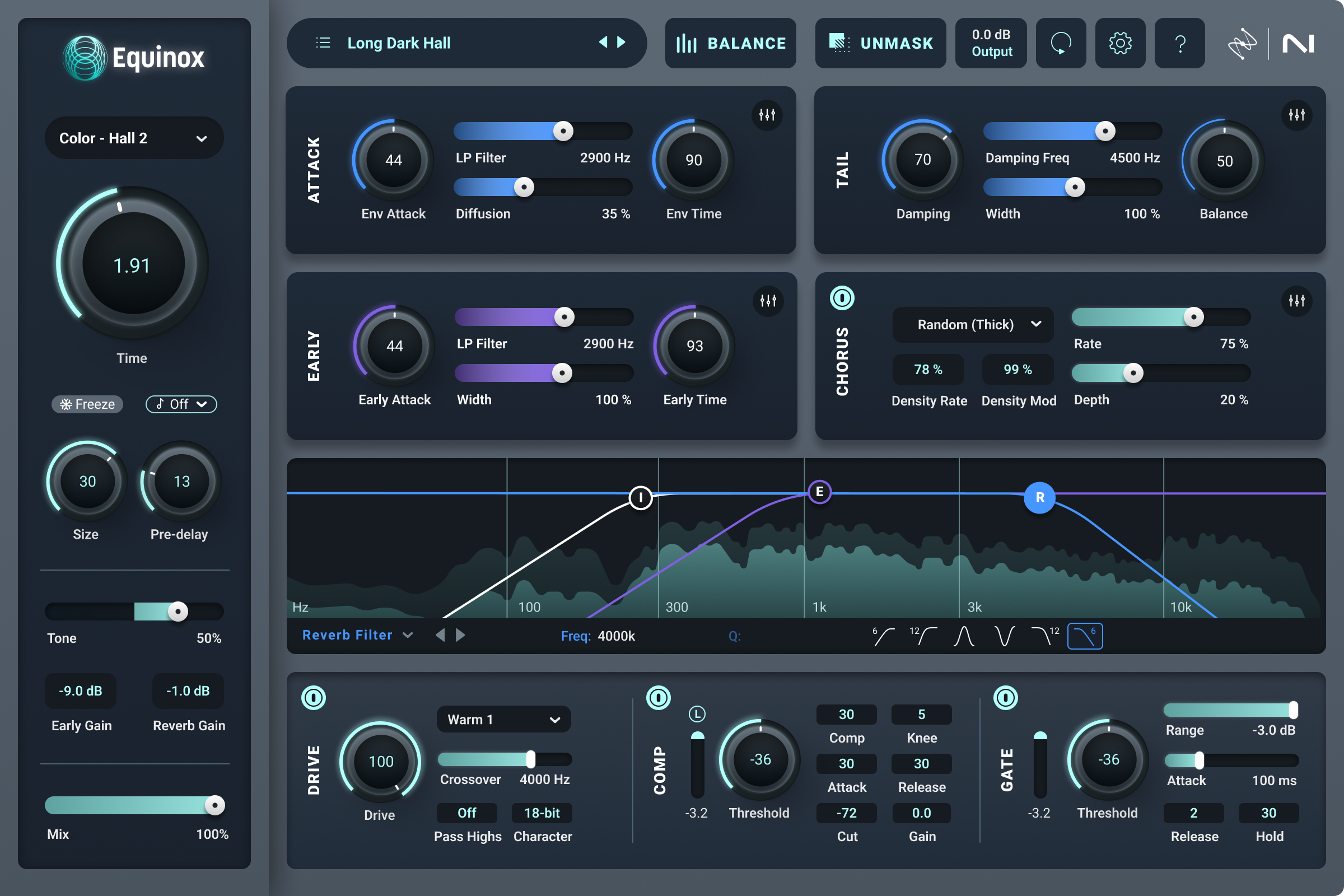The height and width of the screenshot is (896, 1344).
Task: Select previous filter with the left arrow
Action: (440, 636)
